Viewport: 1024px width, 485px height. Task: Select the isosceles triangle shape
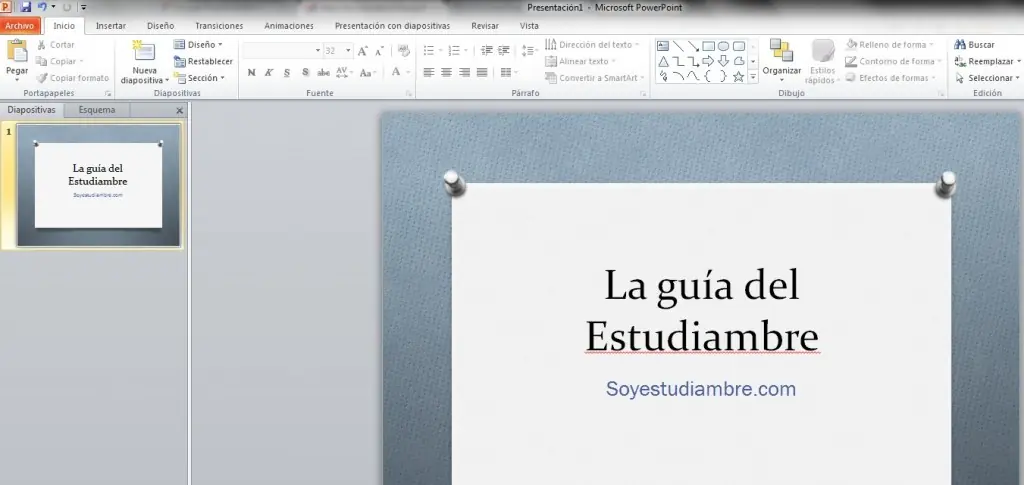coord(663,61)
